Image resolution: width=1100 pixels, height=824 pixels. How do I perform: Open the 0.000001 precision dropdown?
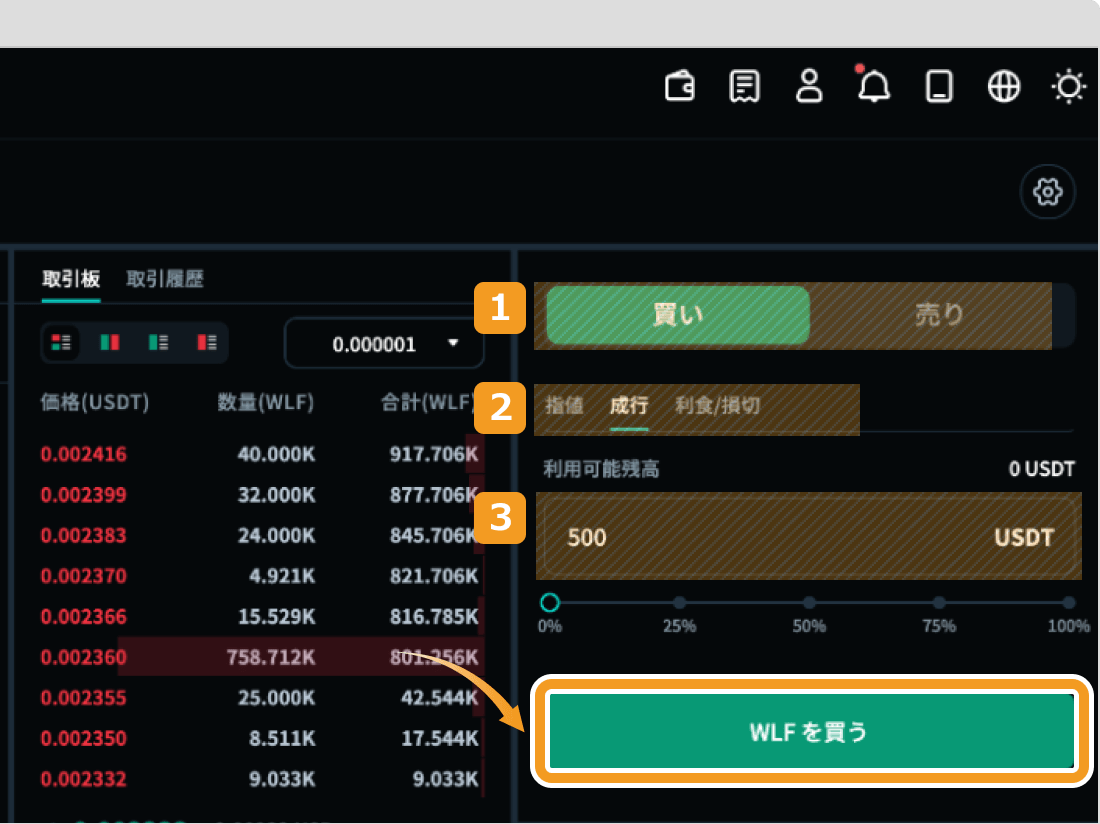point(383,343)
